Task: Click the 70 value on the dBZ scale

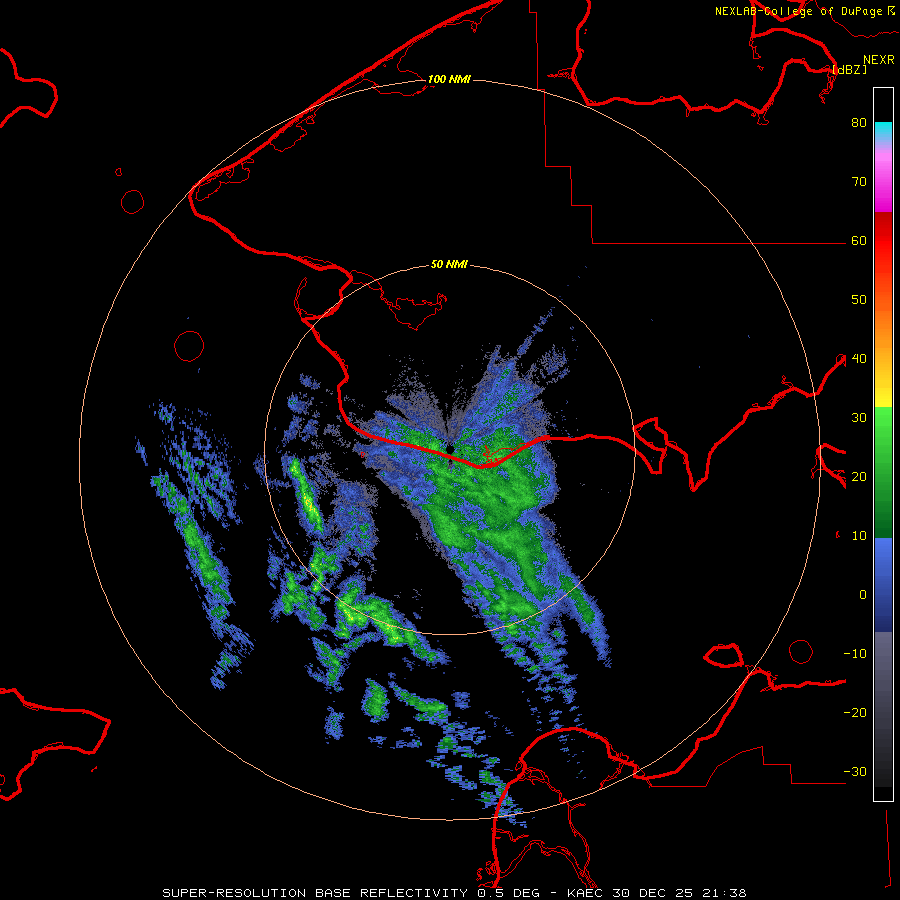Action: pyautogui.click(x=859, y=181)
